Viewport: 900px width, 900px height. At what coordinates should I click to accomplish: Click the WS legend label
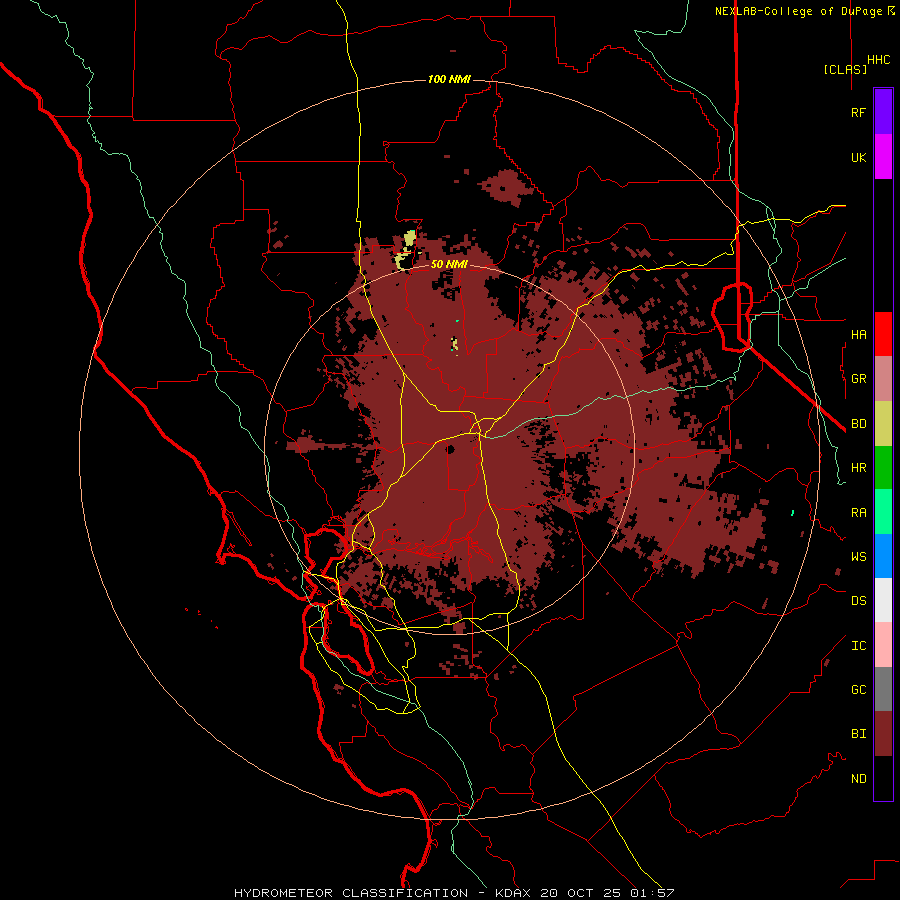pos(858,556)
